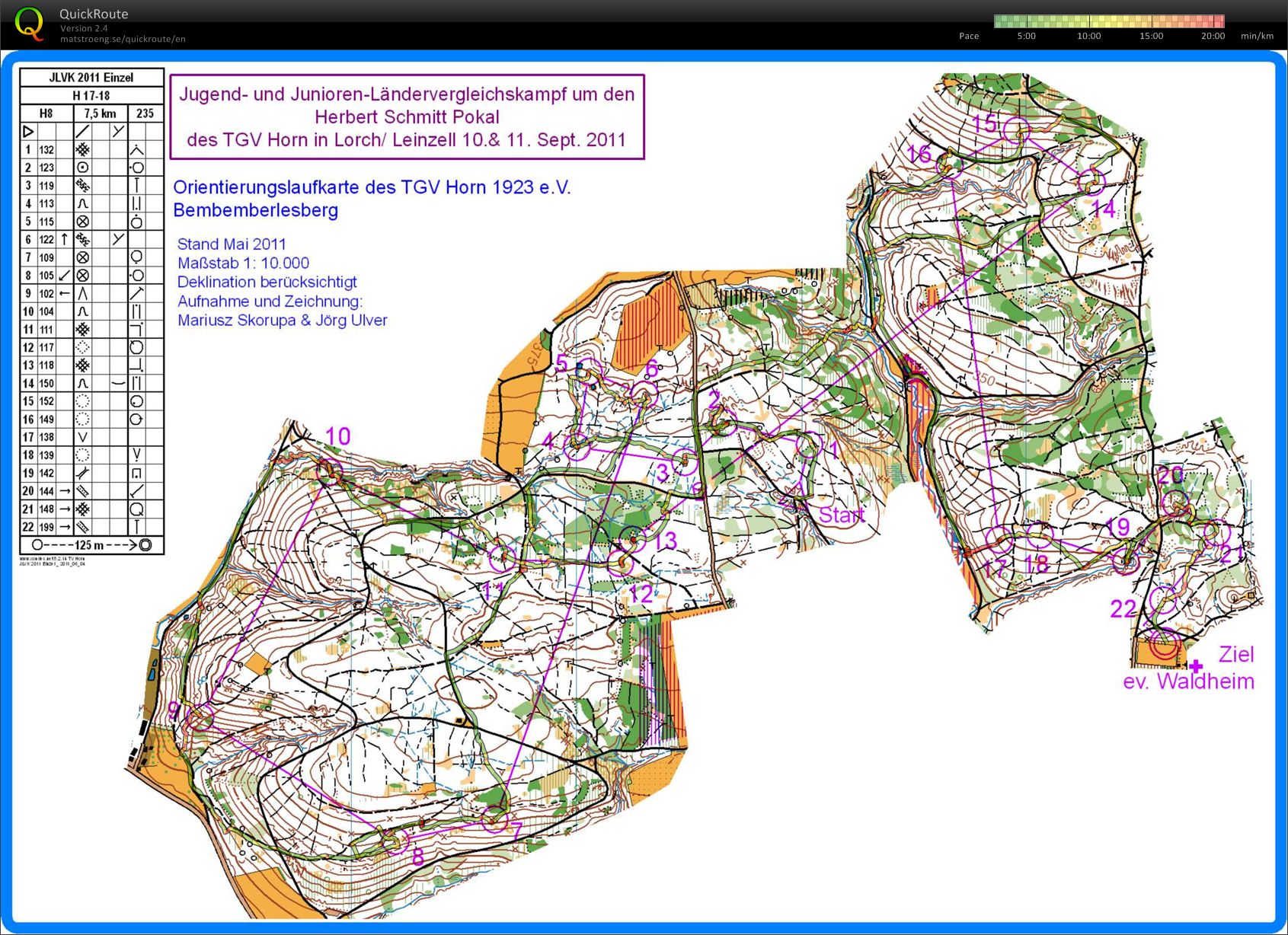Select control circle 15 on the map
This screenshot has width=1288, height=935.
click(x=1017, y=132)
